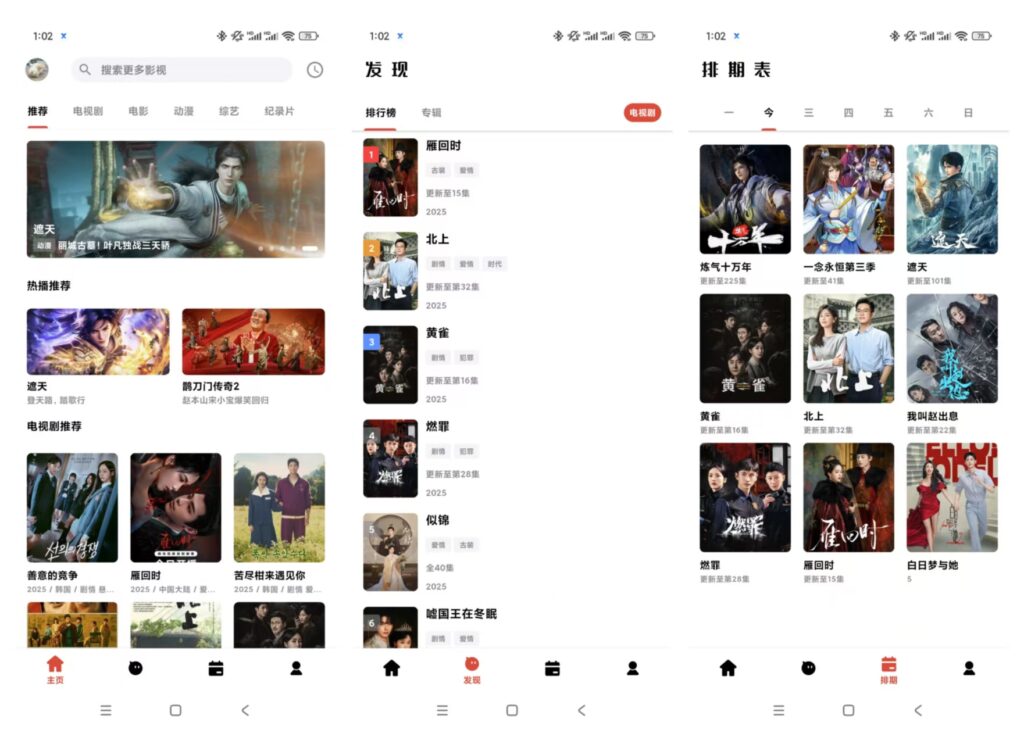Open 苦尽柑来遇见你 poster

click(280, 508)
